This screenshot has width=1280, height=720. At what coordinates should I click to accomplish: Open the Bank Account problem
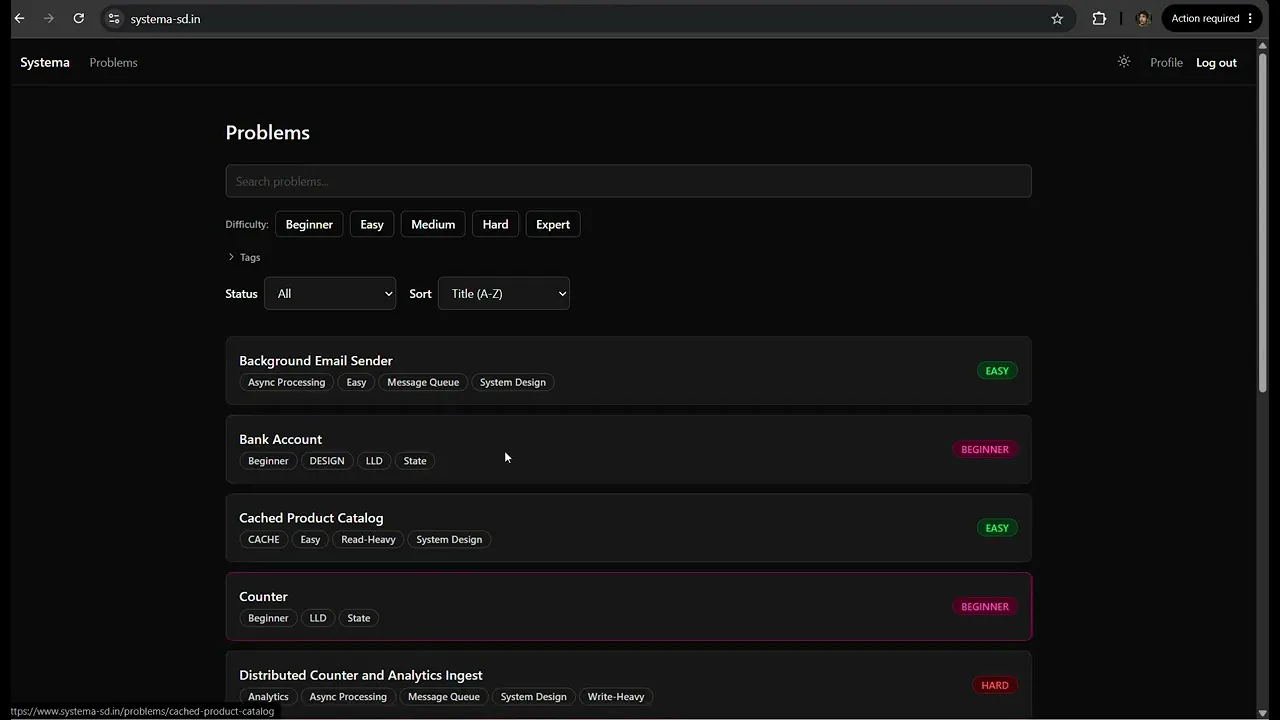[628, 449]
